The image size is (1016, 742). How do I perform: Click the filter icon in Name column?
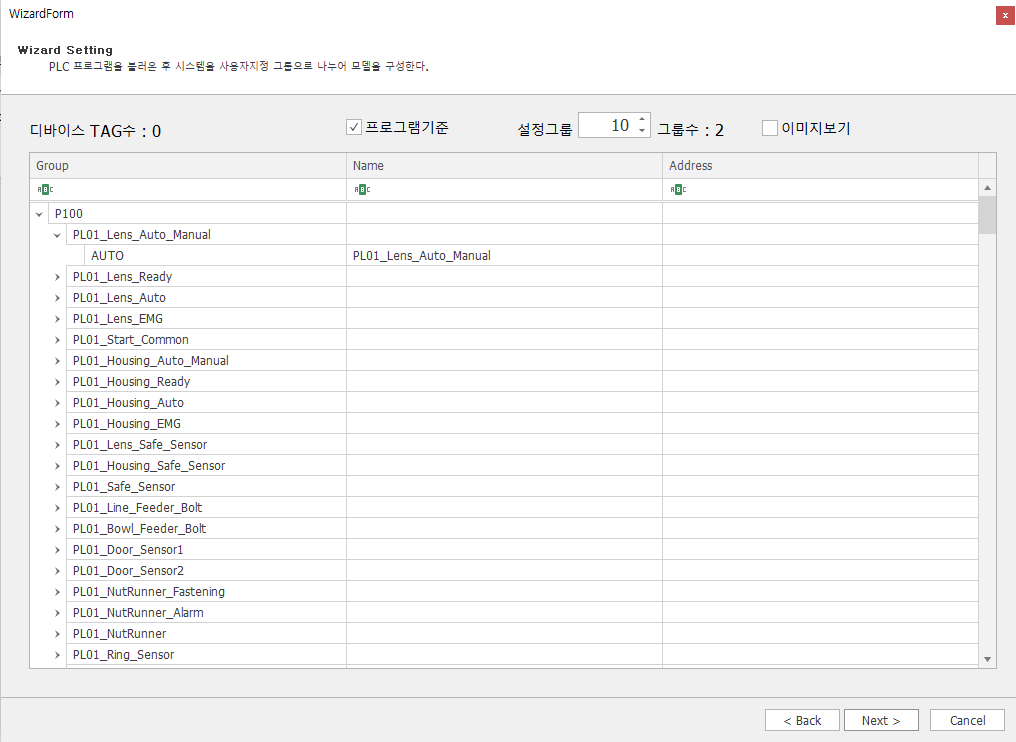[359, 189]
